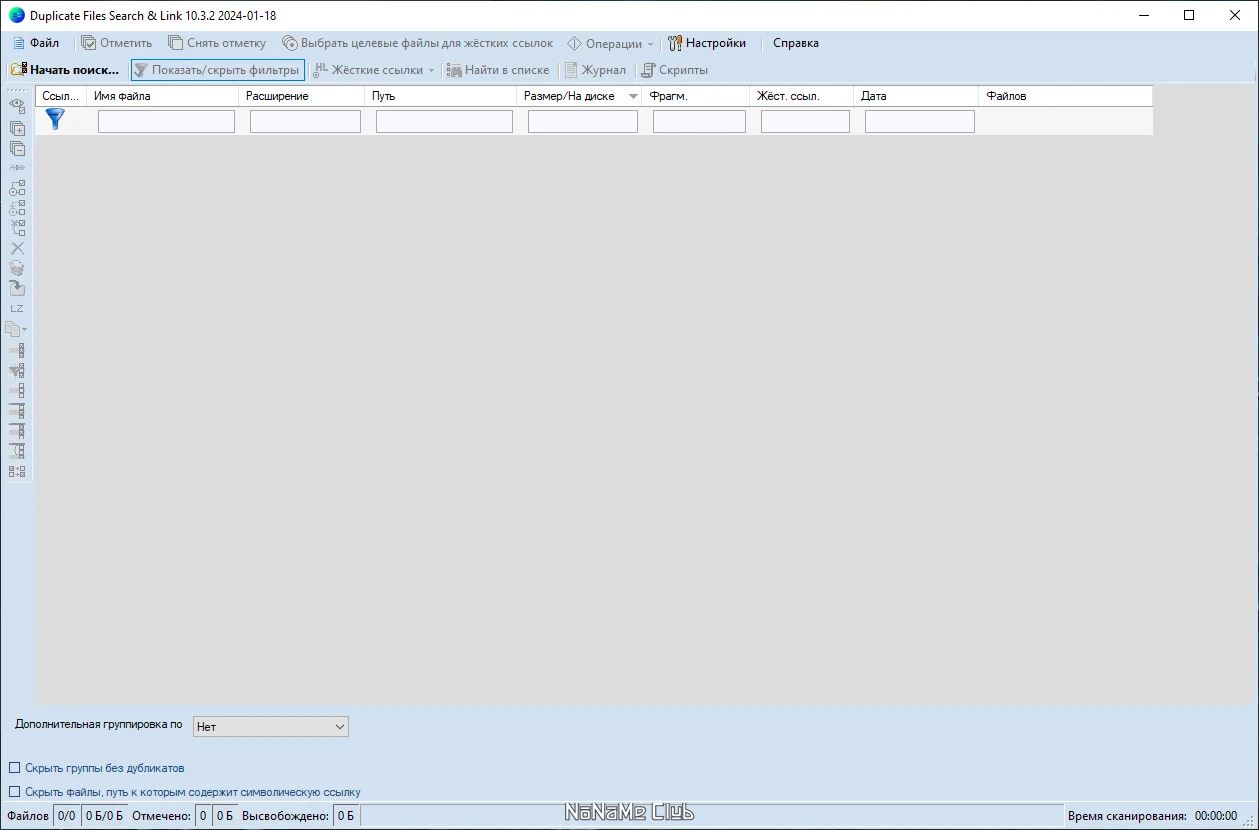This screenshot has width=1259, height=830.
Task: Open the Справка menu
Action: [x=796, y=43]
